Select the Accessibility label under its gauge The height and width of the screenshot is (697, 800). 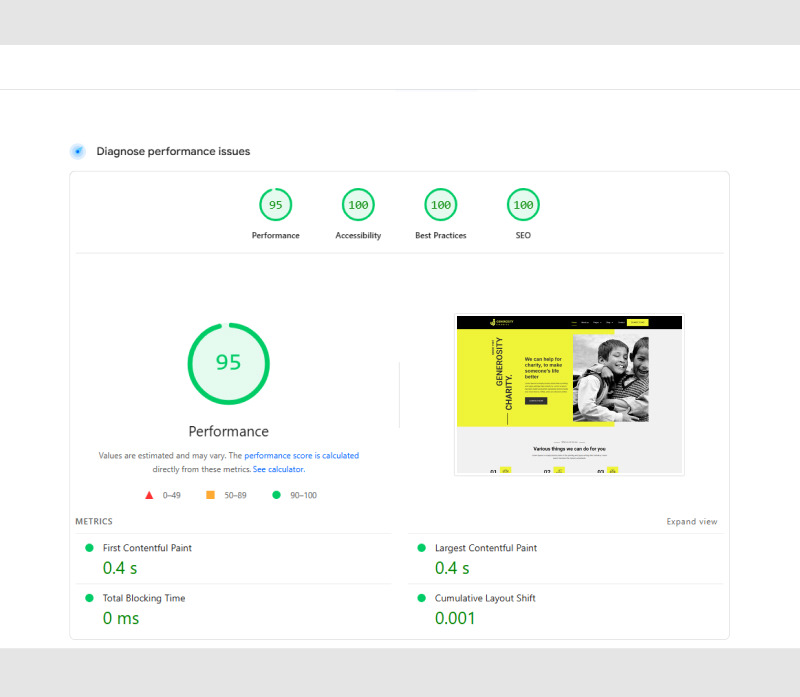pyautogui.click(x=358, y=235)
